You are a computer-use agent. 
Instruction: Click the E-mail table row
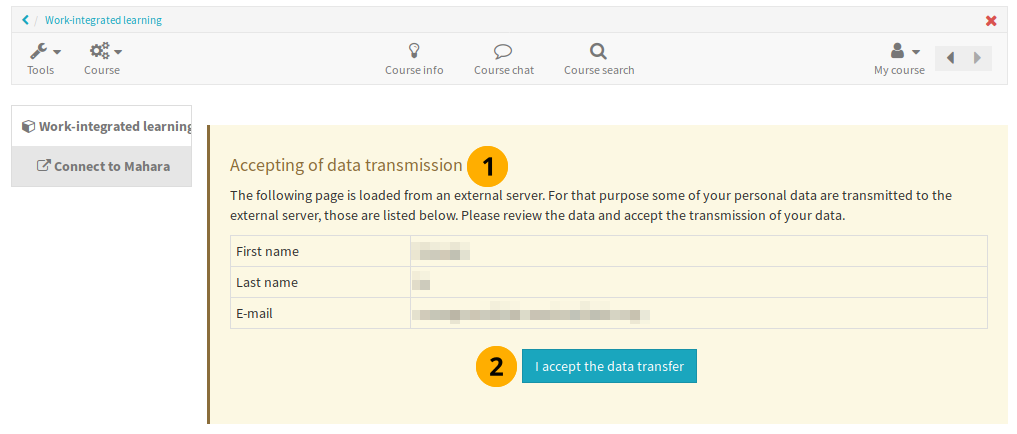[608, 313]
